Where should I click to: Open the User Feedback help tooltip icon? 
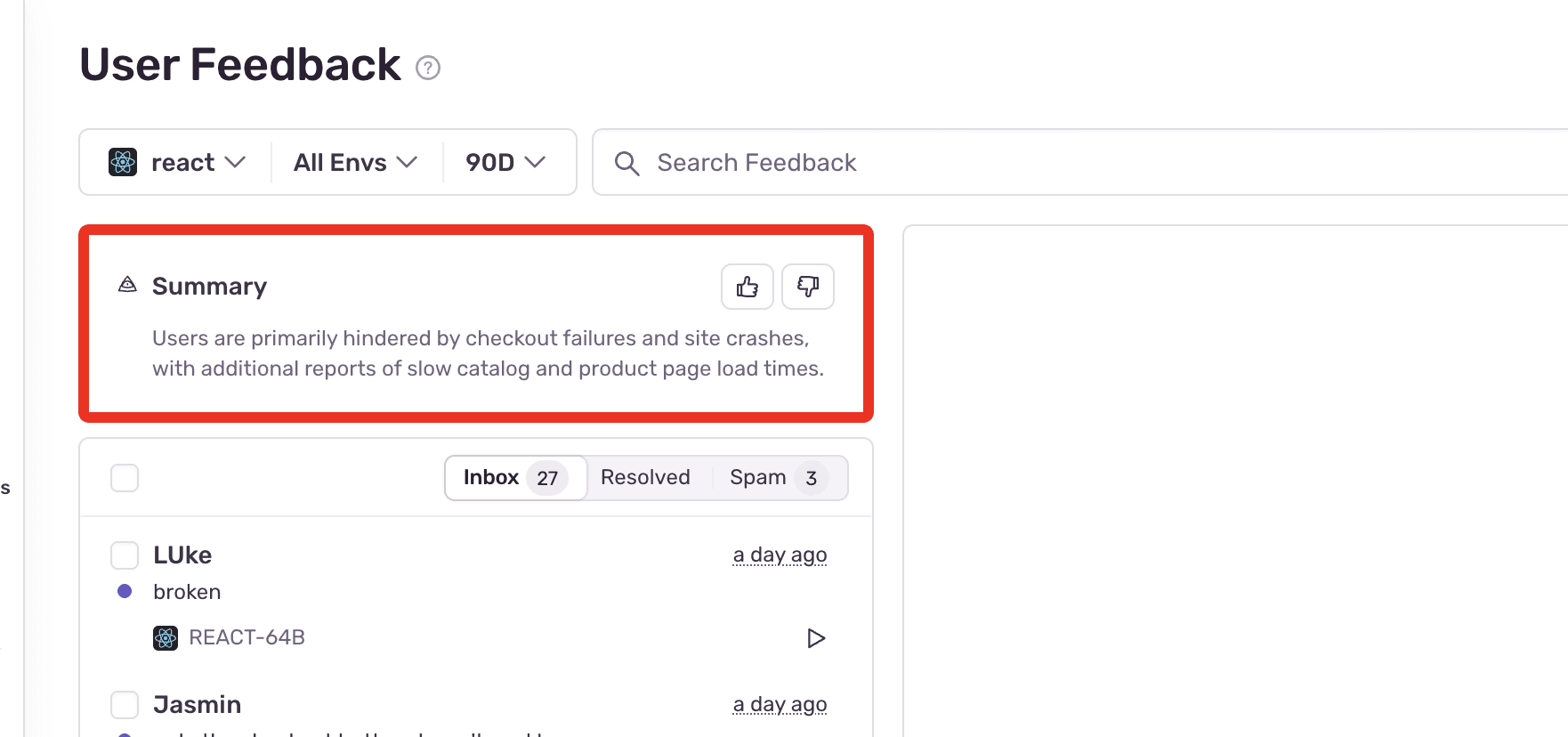point(428,67)
